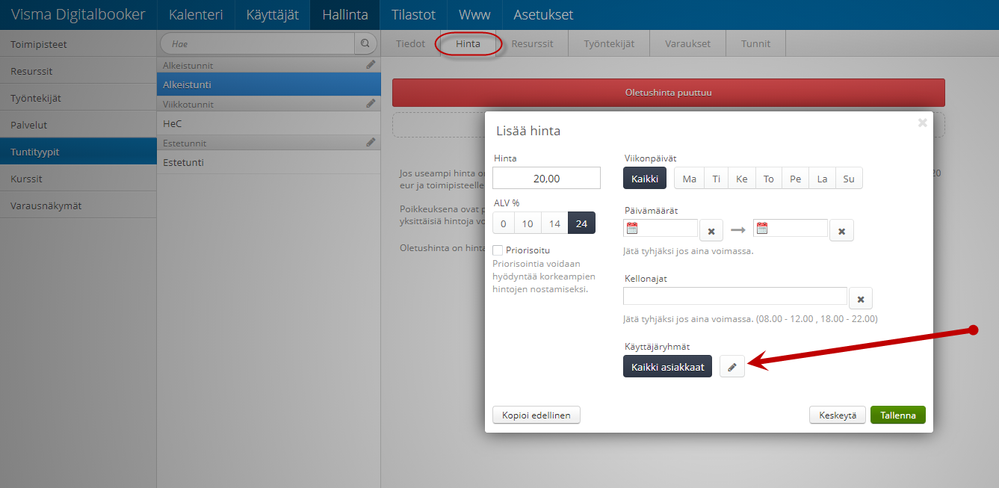The image size is (999, 488).
Task: Open the Tilastot top menu
Action: tap(413, 15)
